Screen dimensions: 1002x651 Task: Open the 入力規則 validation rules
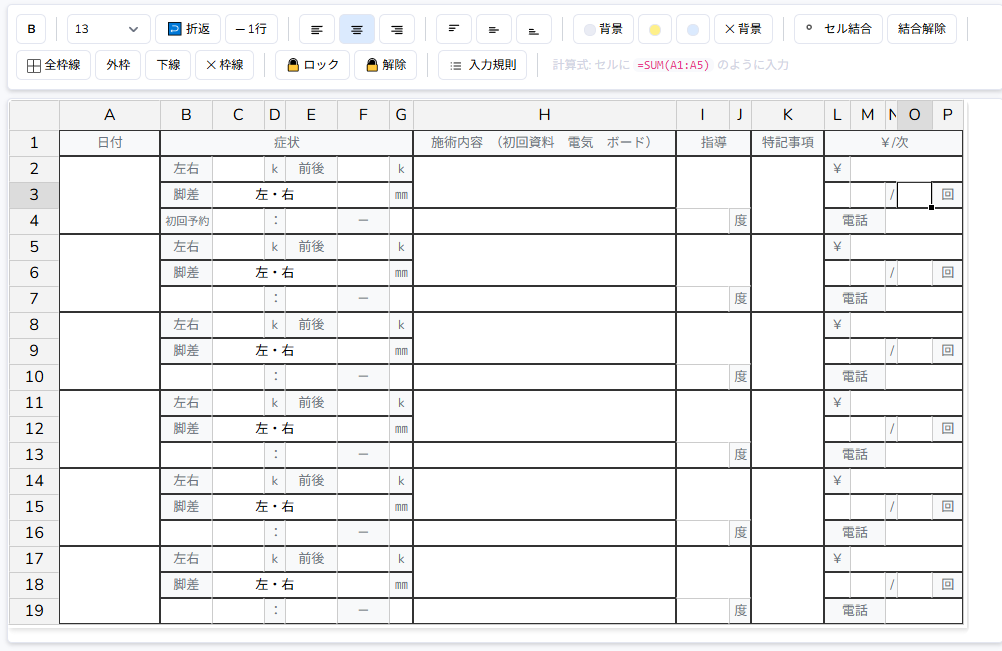click(x=482, y=65)
